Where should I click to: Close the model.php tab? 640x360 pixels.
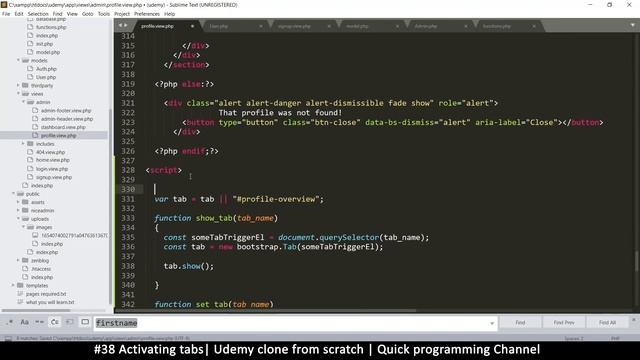397,26
